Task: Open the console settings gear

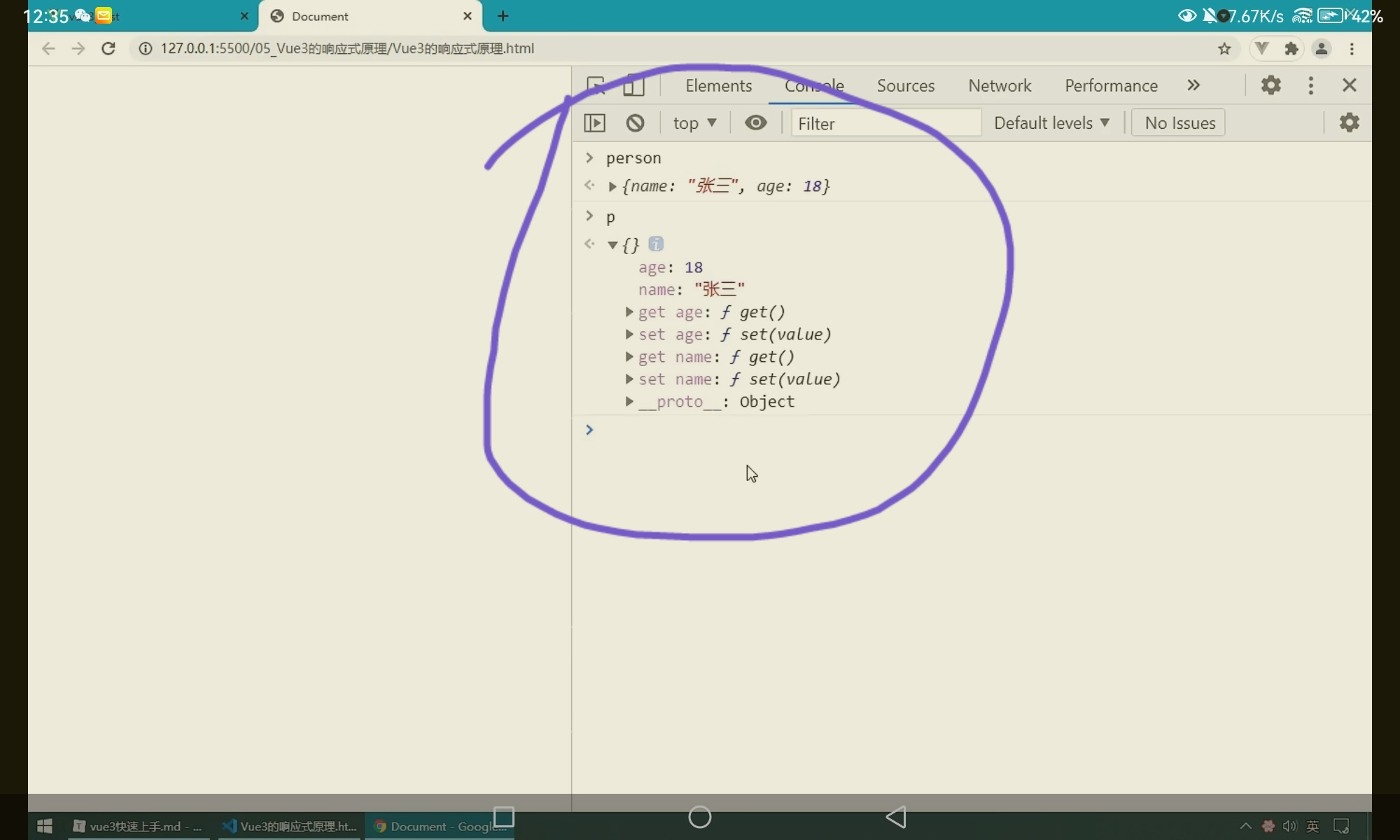Action: pyautogui.click(x=1349, y=122)
